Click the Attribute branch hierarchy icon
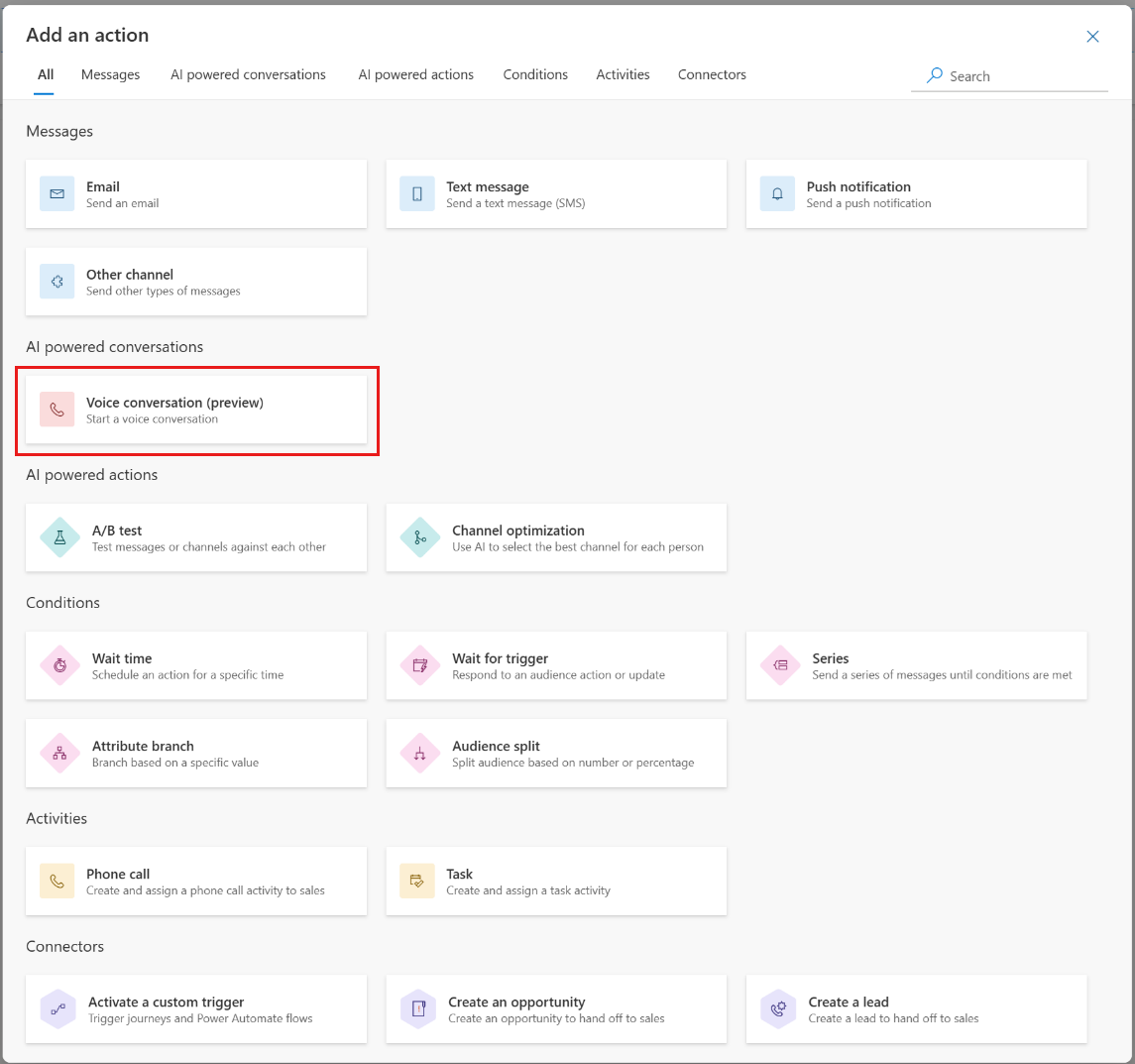This screenshot has height=1064, width=1135. click(x=60, y=754)
